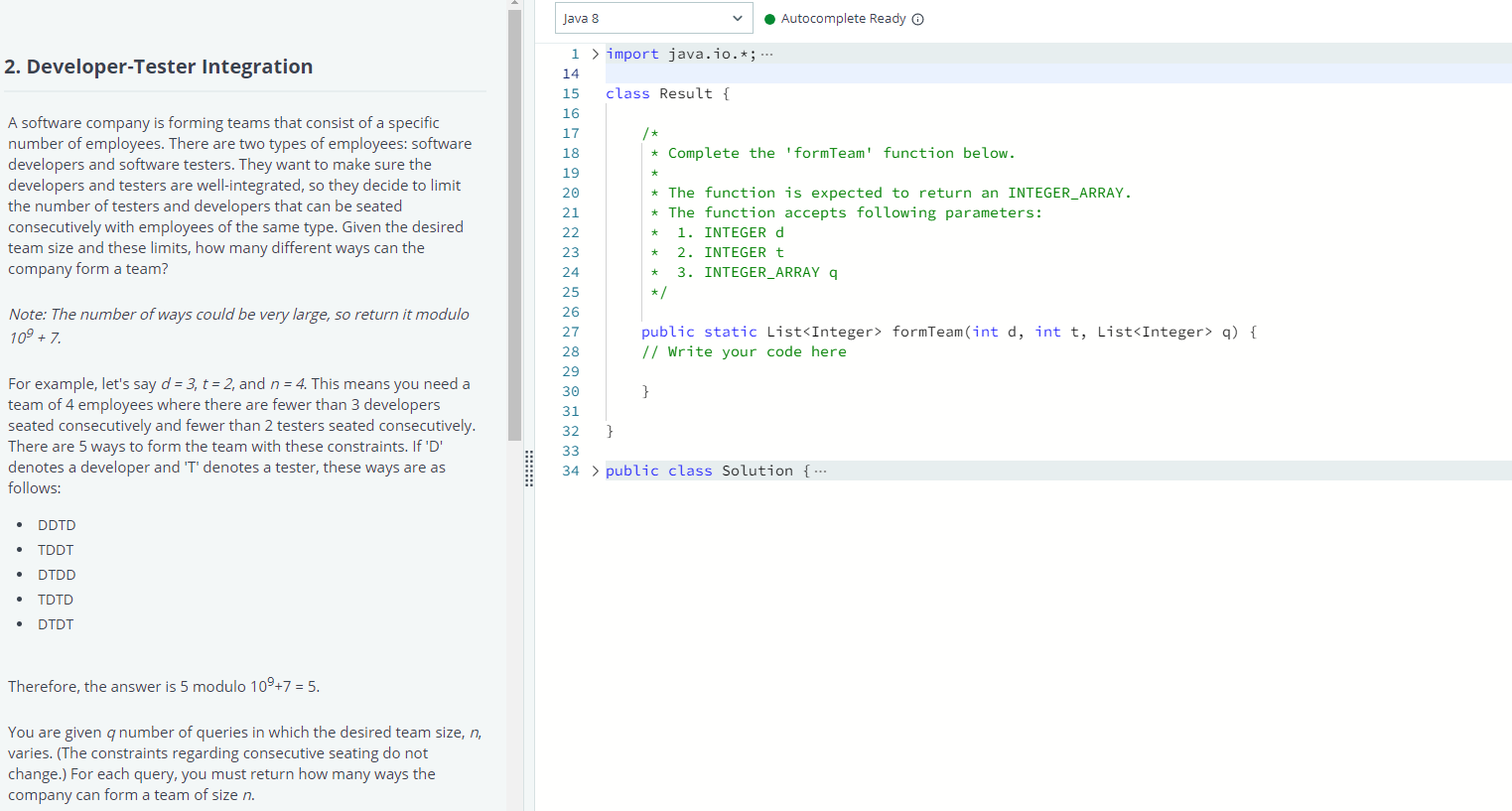1512x811 pixels.
Task: Click the "Complete the 'formTeam' function below" comment
Action: pos(833,153)
